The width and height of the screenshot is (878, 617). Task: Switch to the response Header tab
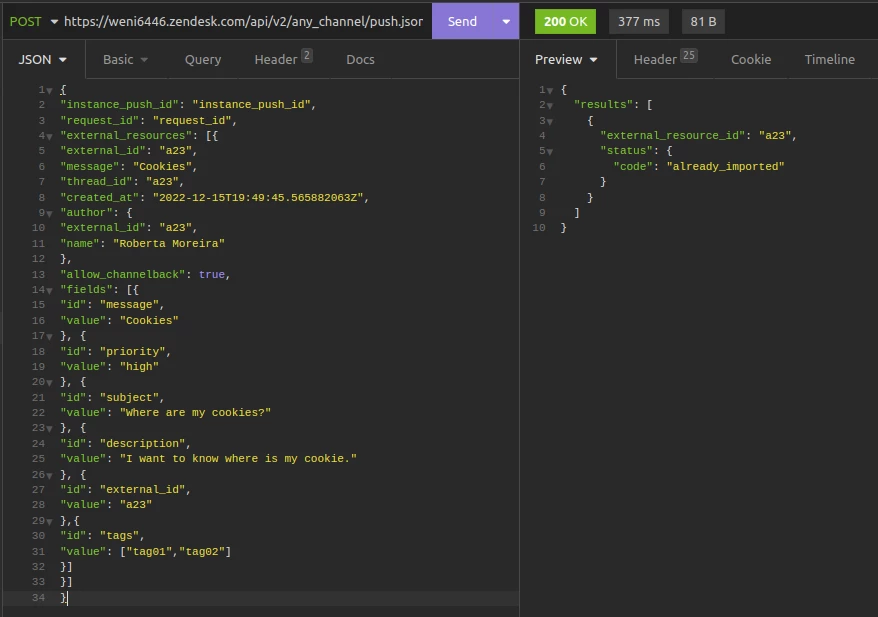(665, 59)
